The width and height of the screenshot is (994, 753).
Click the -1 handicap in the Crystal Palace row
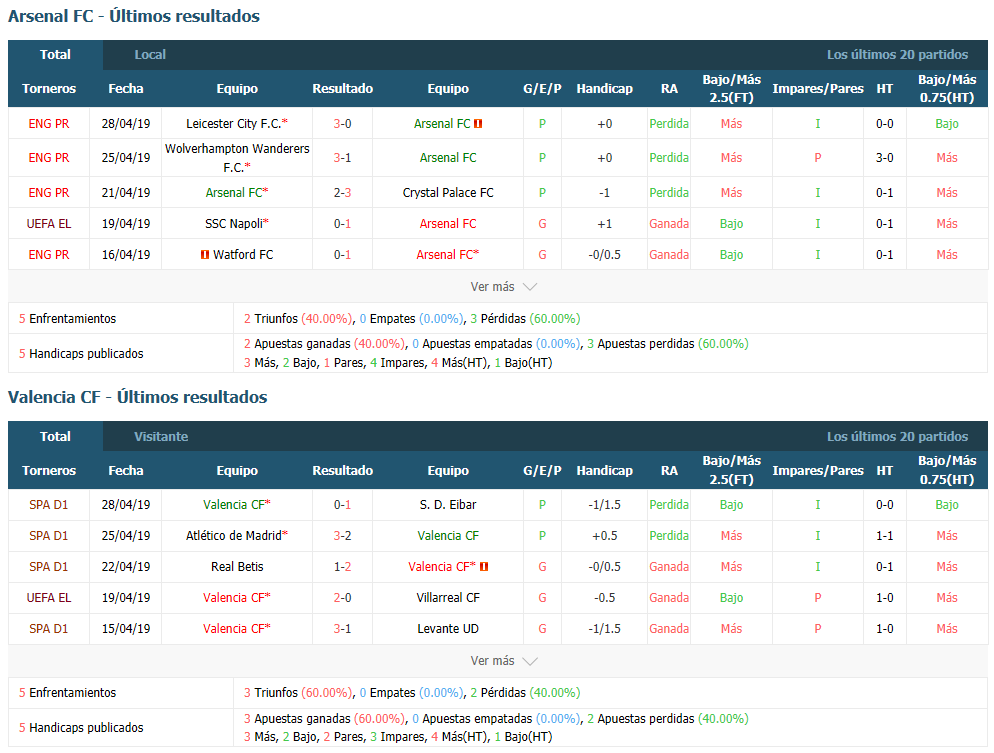(x=604, y=193)
